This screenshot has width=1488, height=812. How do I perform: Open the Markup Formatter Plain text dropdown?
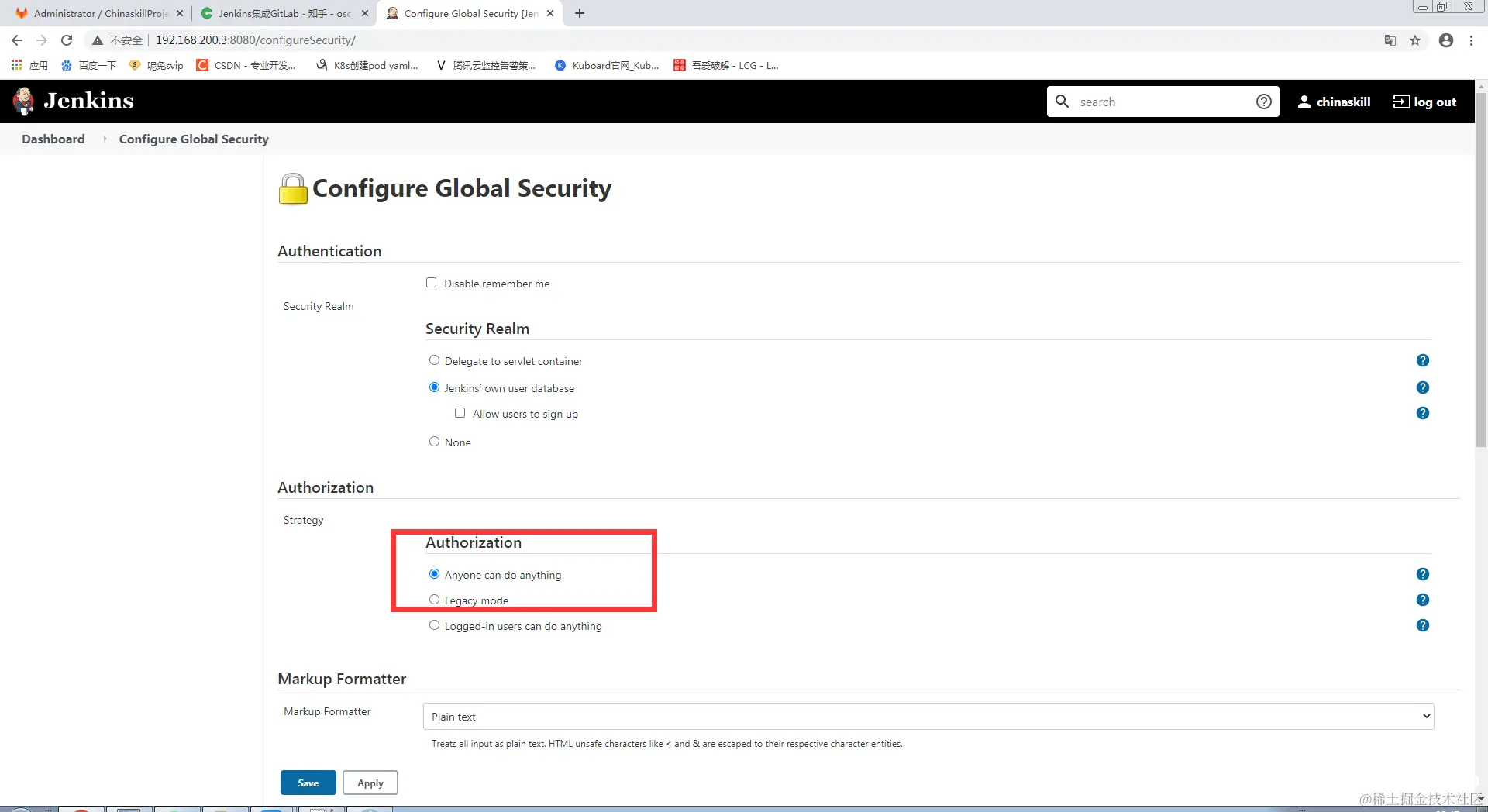point(928,717)
